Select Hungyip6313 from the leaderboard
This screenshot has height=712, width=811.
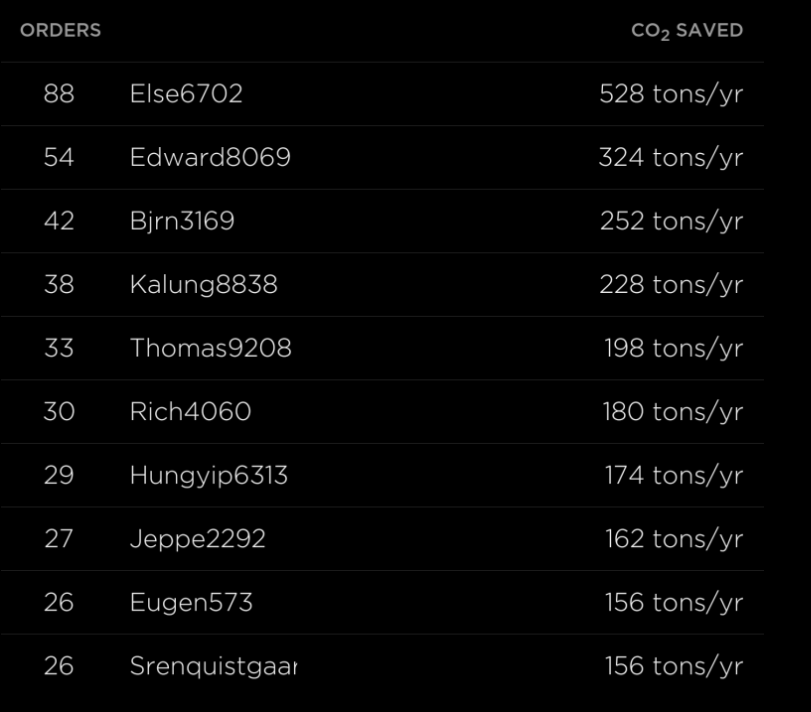coord(208,475)
